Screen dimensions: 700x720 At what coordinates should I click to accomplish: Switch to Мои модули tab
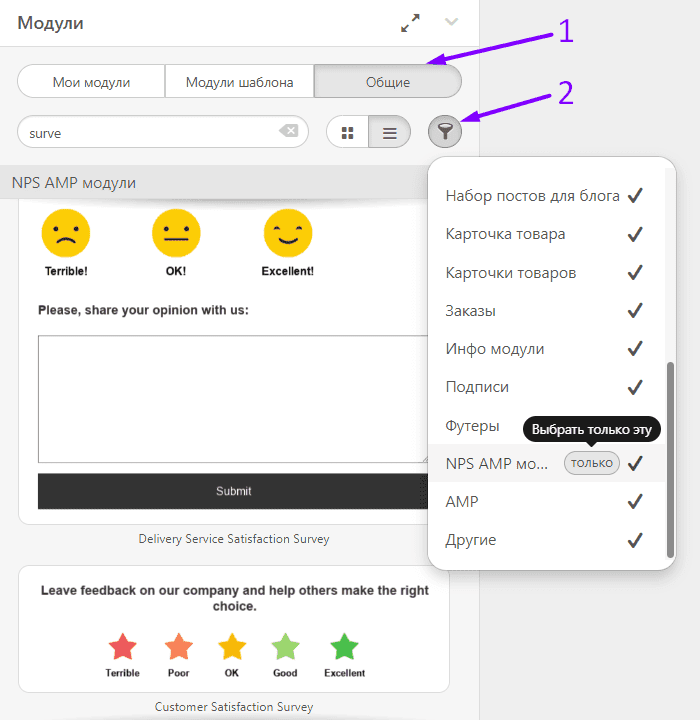[91, 82]
